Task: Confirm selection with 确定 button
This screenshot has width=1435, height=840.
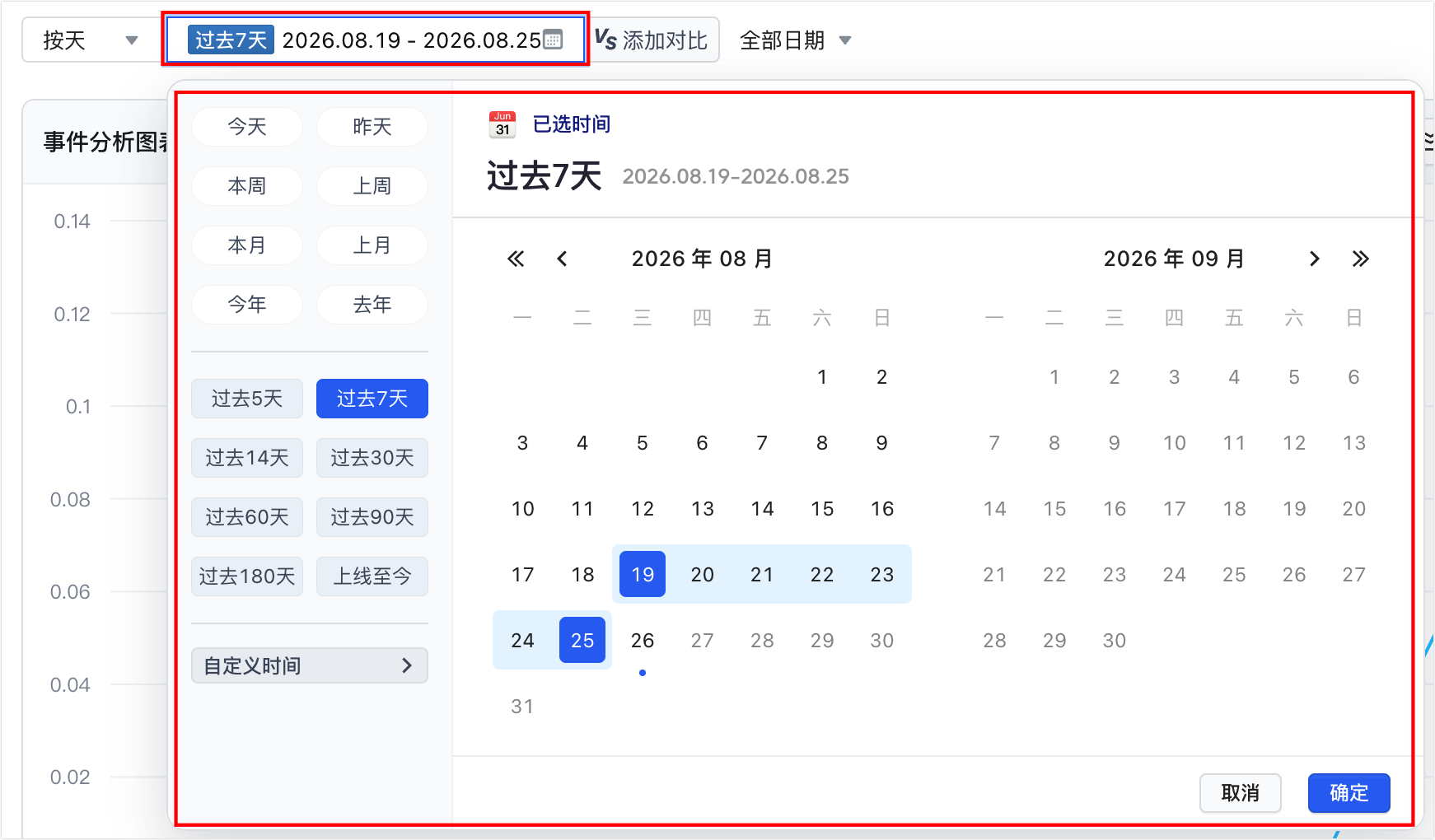Action: tap(1349, 793)
